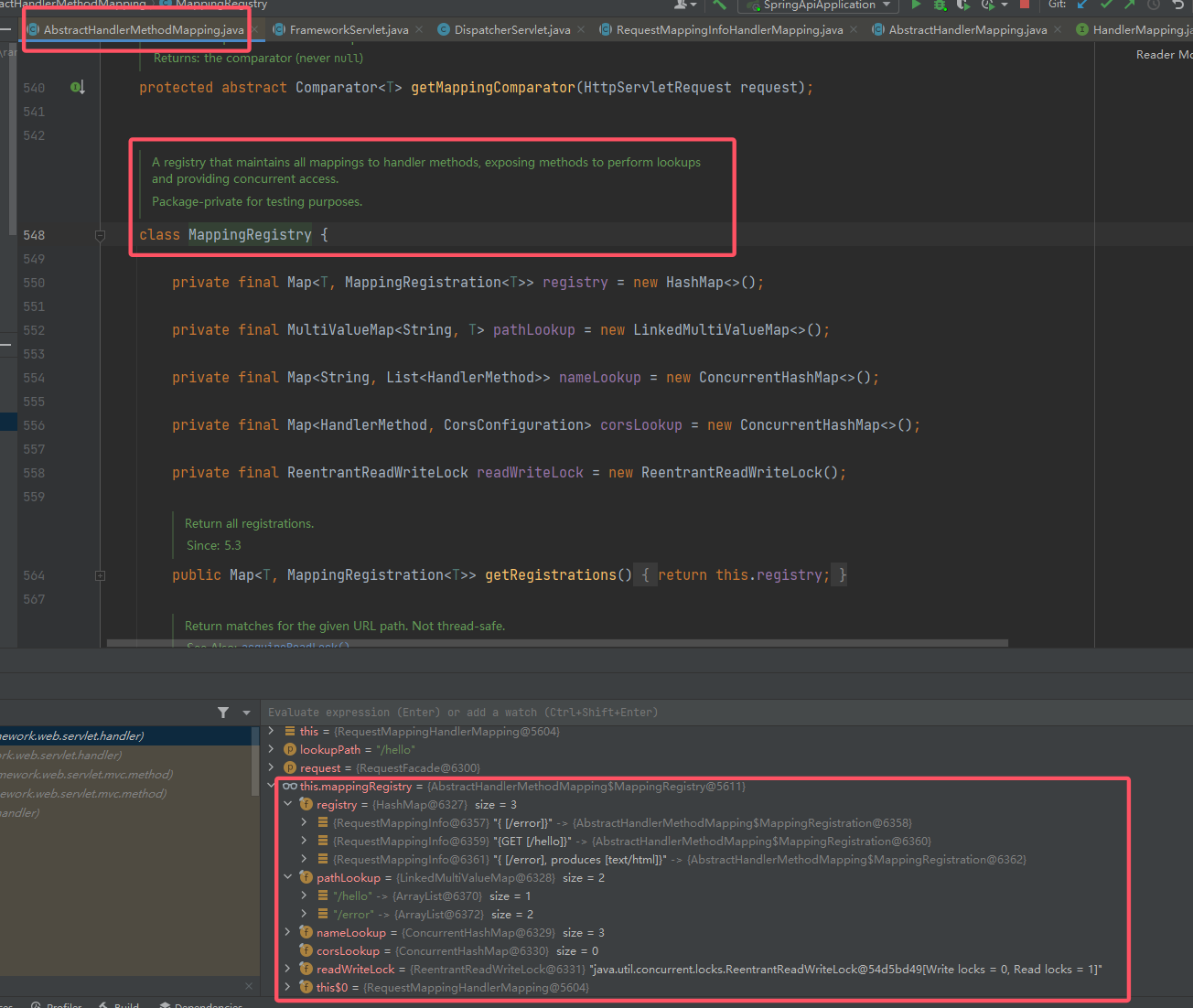Expand the this$0 node

[x=287, y=987]
